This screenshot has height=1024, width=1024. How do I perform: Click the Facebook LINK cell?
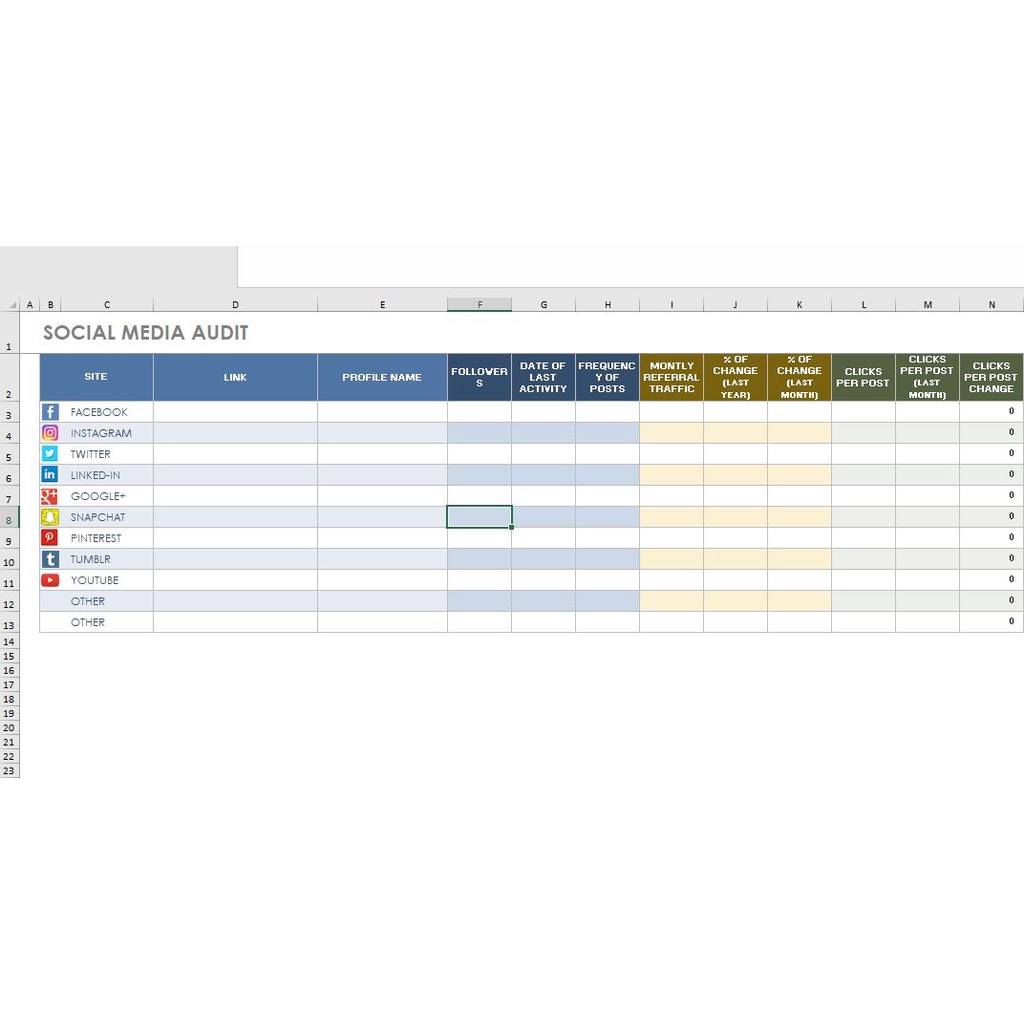point(235,412)
